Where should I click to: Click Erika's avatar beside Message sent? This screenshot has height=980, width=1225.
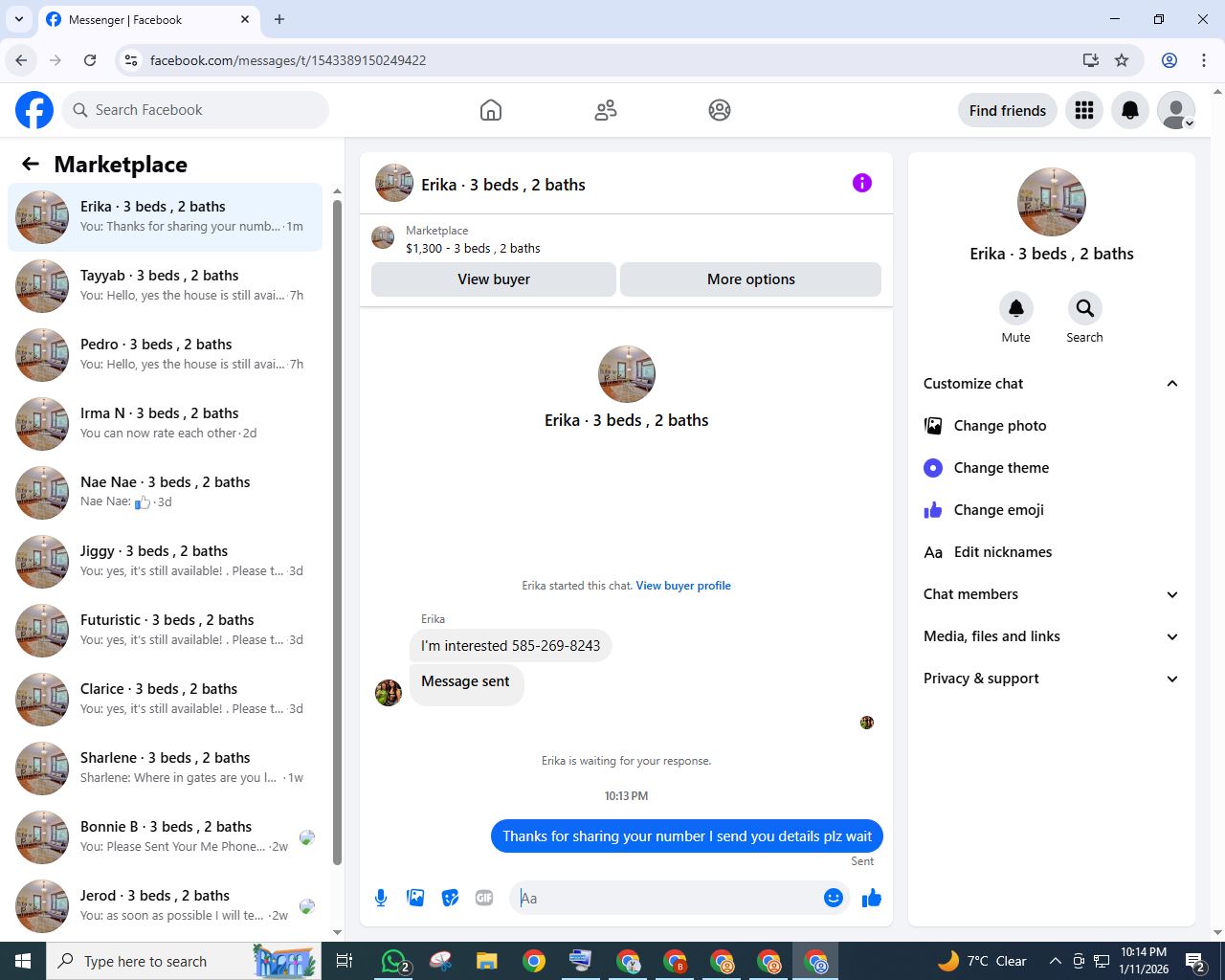389,693
